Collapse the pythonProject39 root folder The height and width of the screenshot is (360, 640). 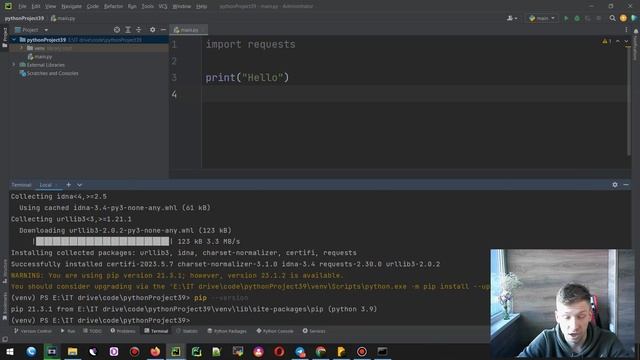[x=14, y=40]
